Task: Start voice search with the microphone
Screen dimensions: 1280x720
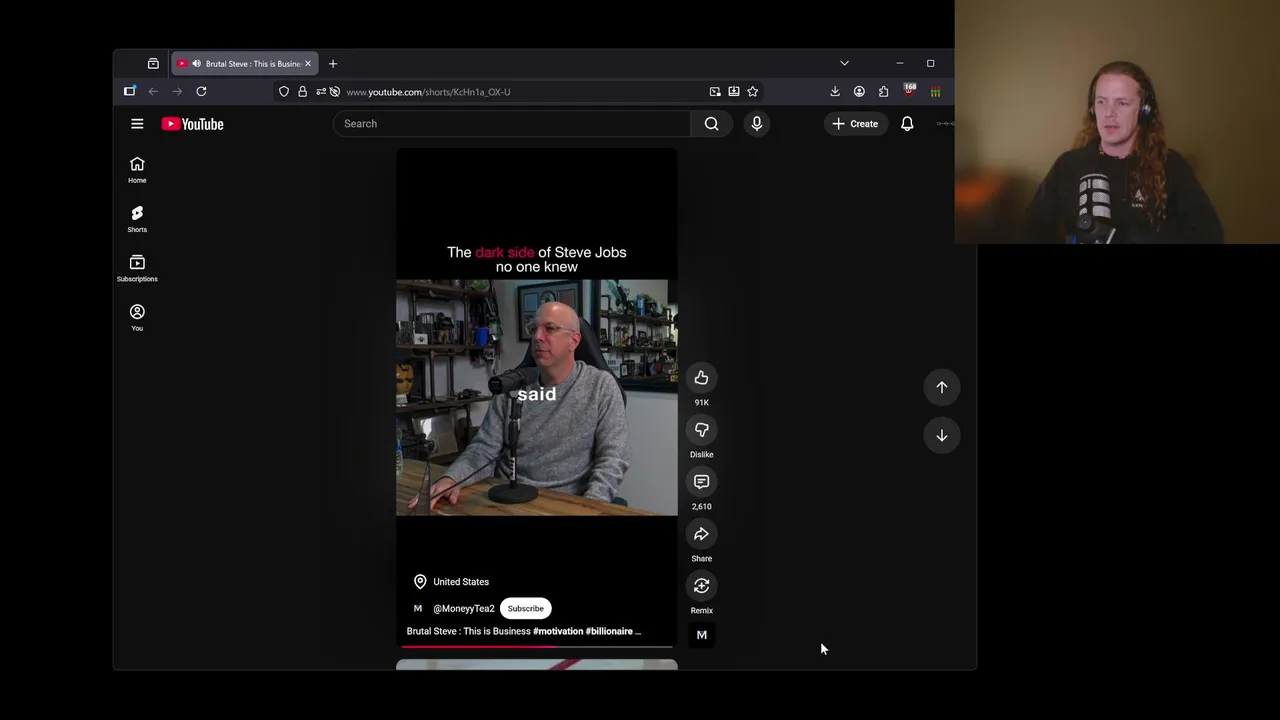Action: pyautogui.click(x=757, y=124)
